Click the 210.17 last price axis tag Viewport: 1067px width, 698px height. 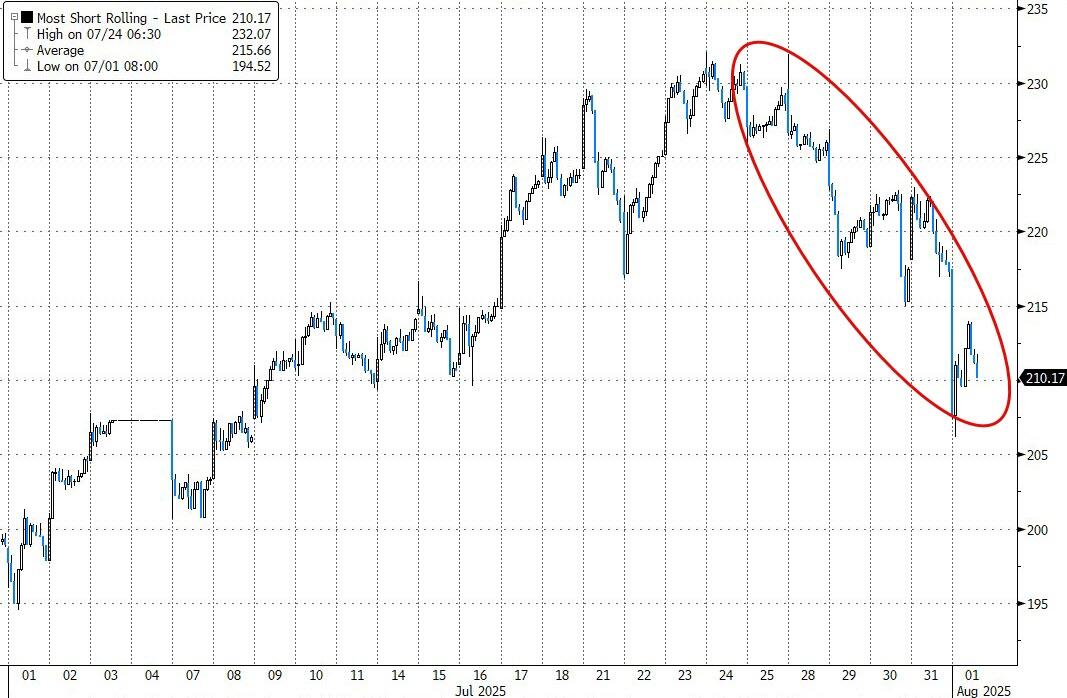pos(1043,378)
